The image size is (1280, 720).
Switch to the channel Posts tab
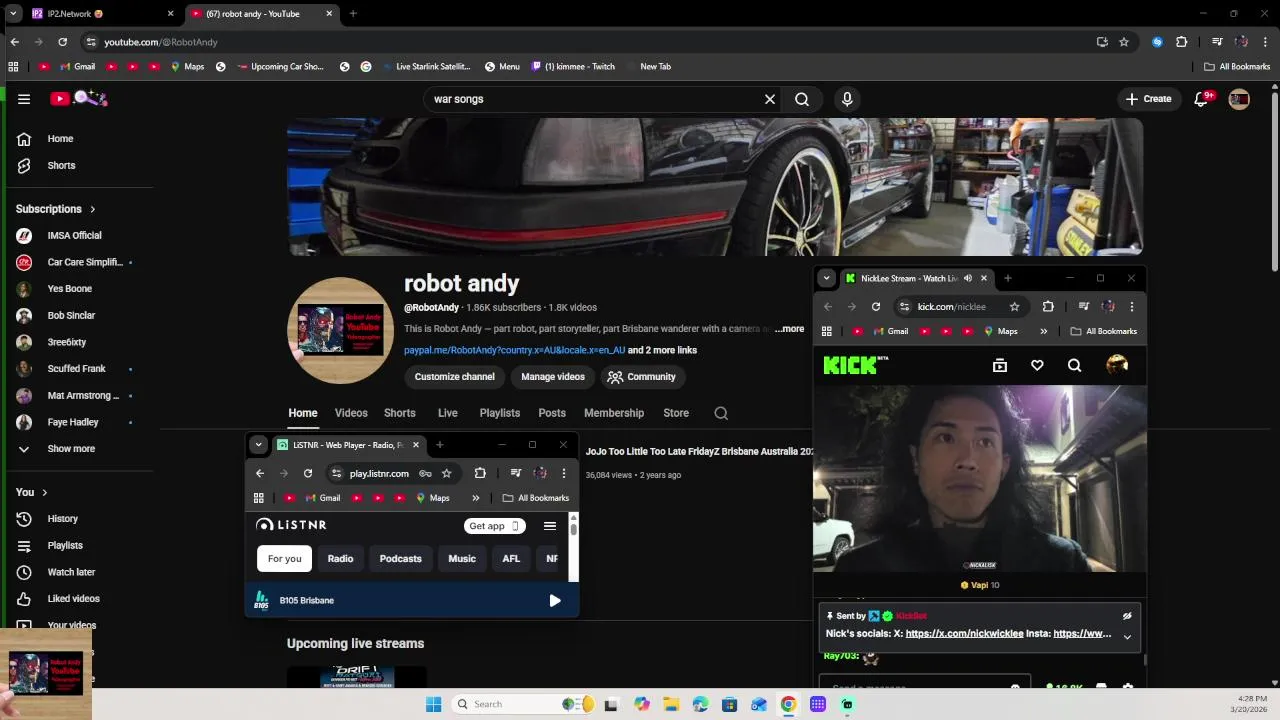coord(552,413)
